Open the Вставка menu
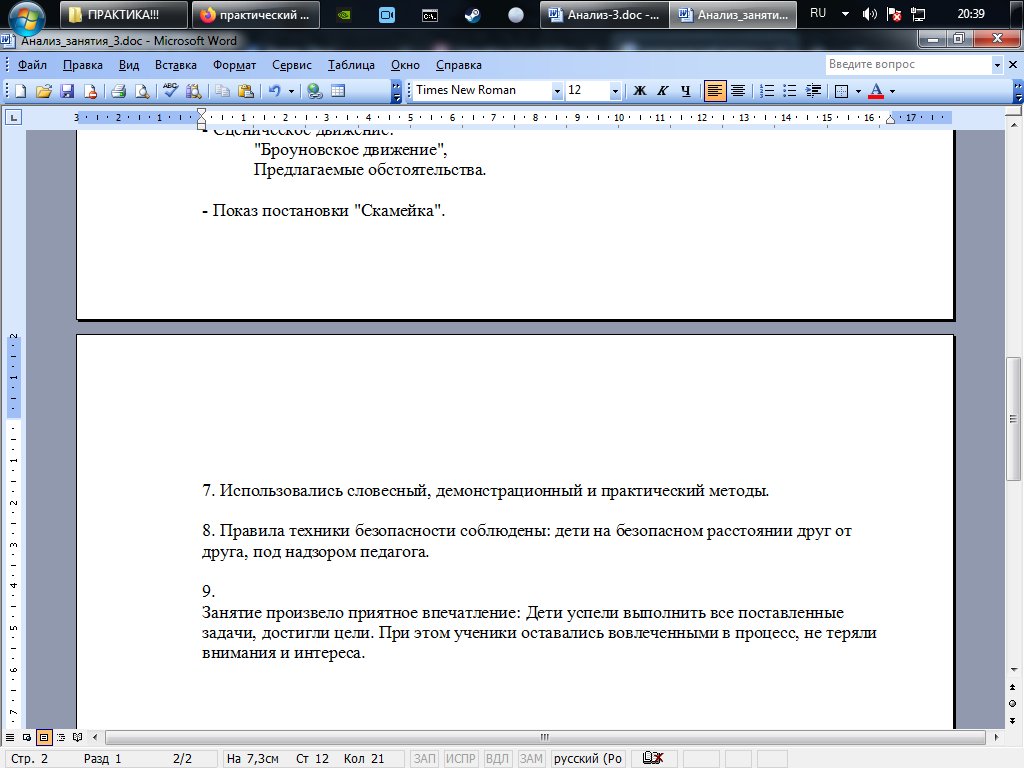The image size is (1024, 768). (x=176, y=65)
